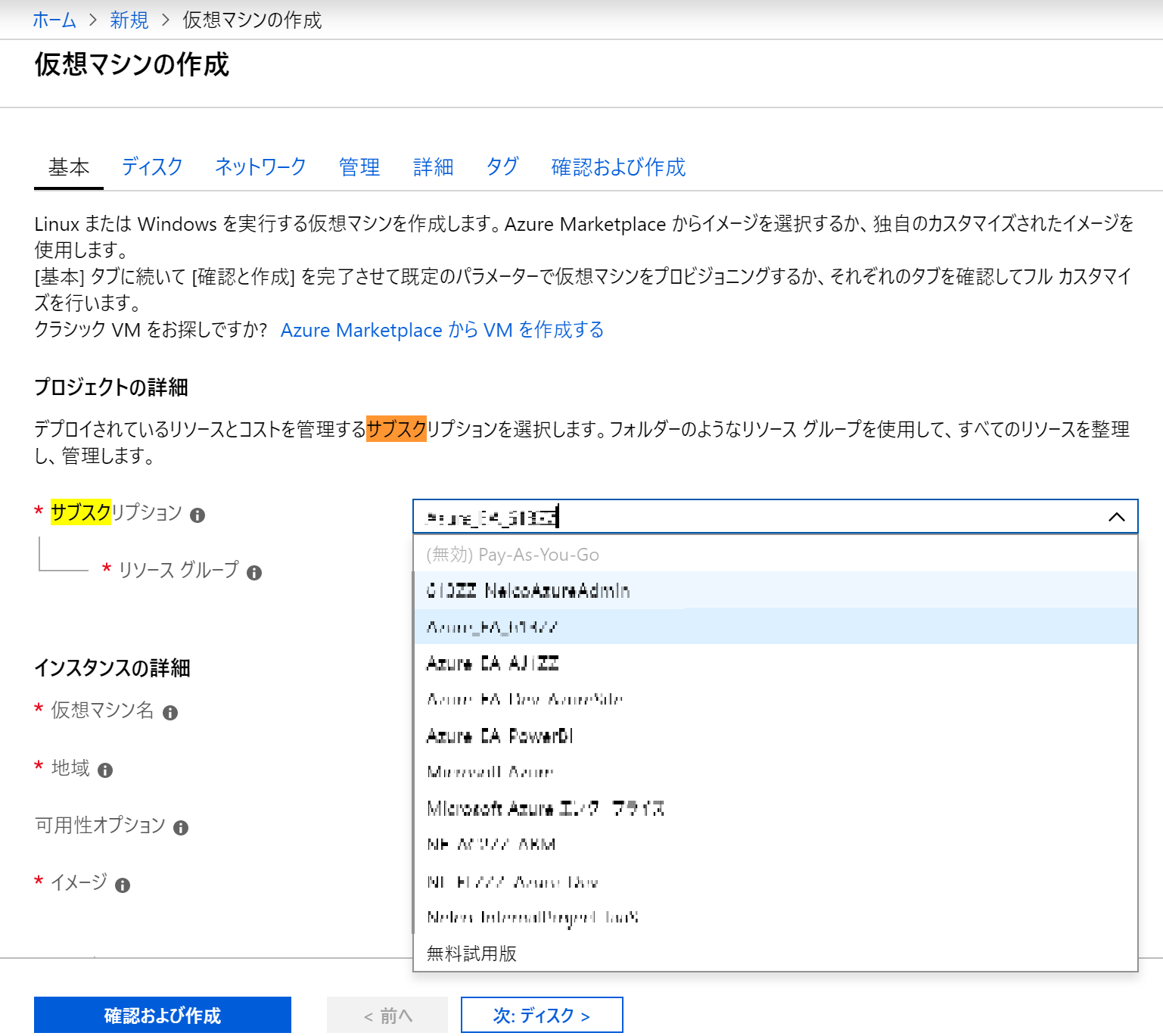Click the 次: ディスク button
The height and width of the screenshot is (1036, 1163).
(x=541, y=1015)
